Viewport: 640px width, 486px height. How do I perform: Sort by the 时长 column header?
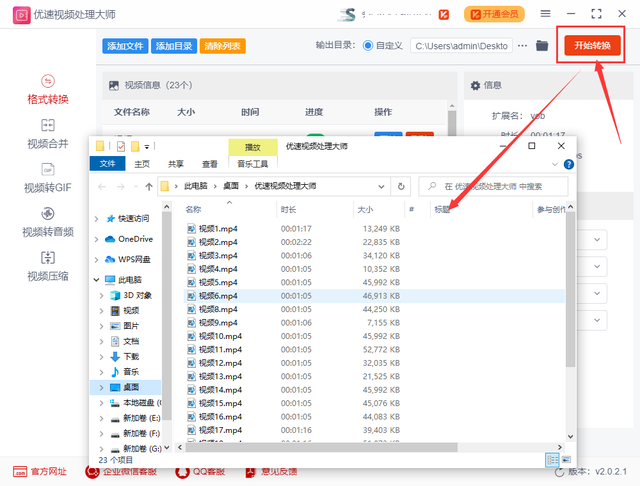click(288, 210)
